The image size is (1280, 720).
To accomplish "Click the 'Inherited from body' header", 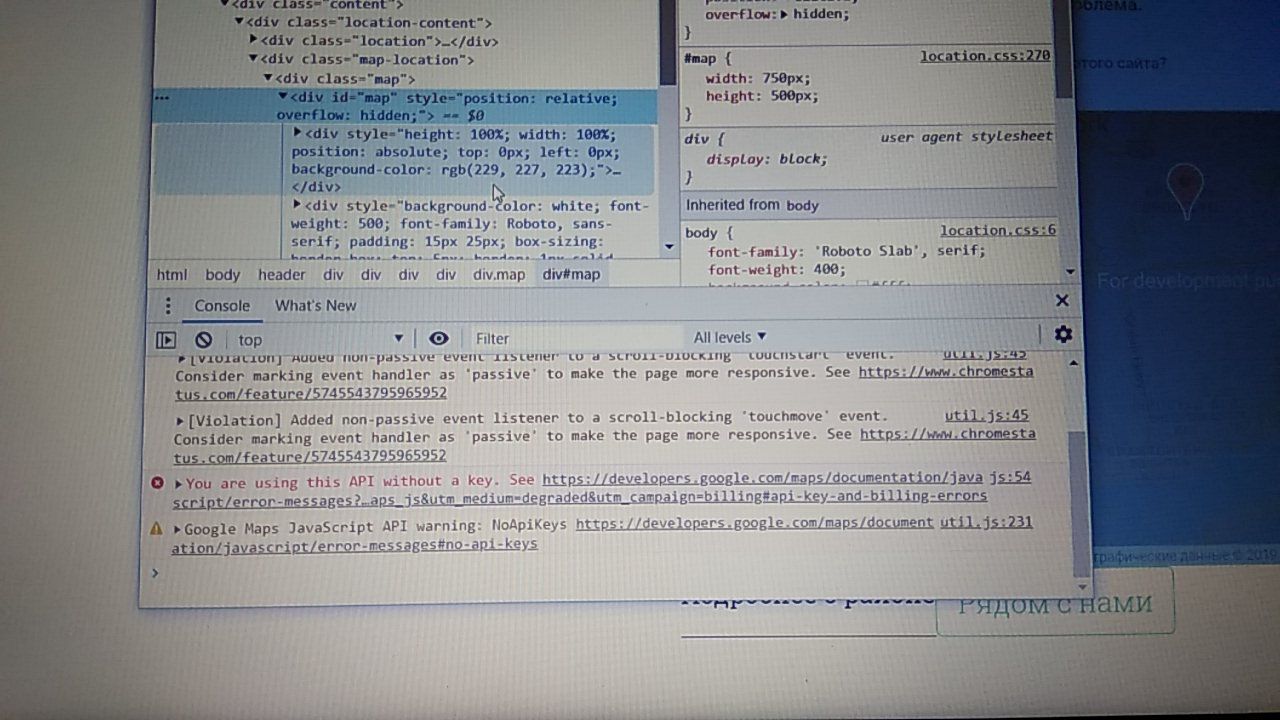I will [752, 205].
